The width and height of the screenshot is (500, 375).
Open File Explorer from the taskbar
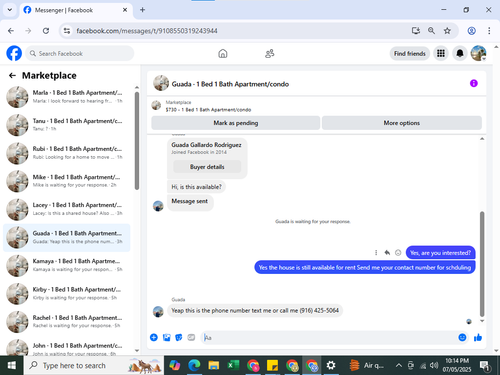214,365
